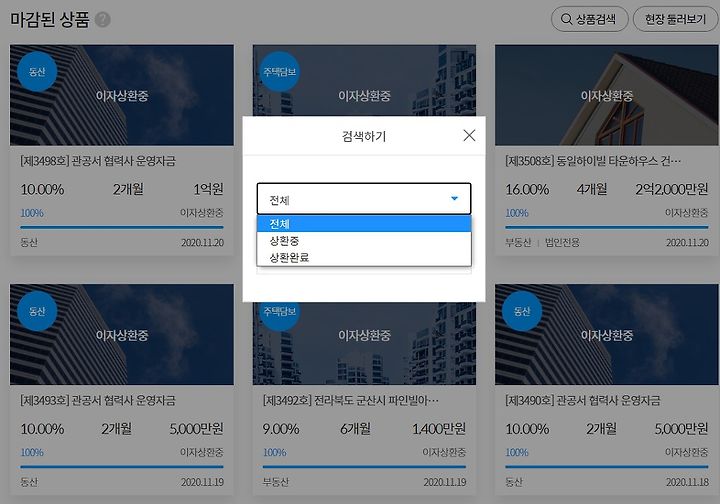Click the 검색하기 dialog title
Viewport: 720px width, 504px height.
(x=364, y=136)
